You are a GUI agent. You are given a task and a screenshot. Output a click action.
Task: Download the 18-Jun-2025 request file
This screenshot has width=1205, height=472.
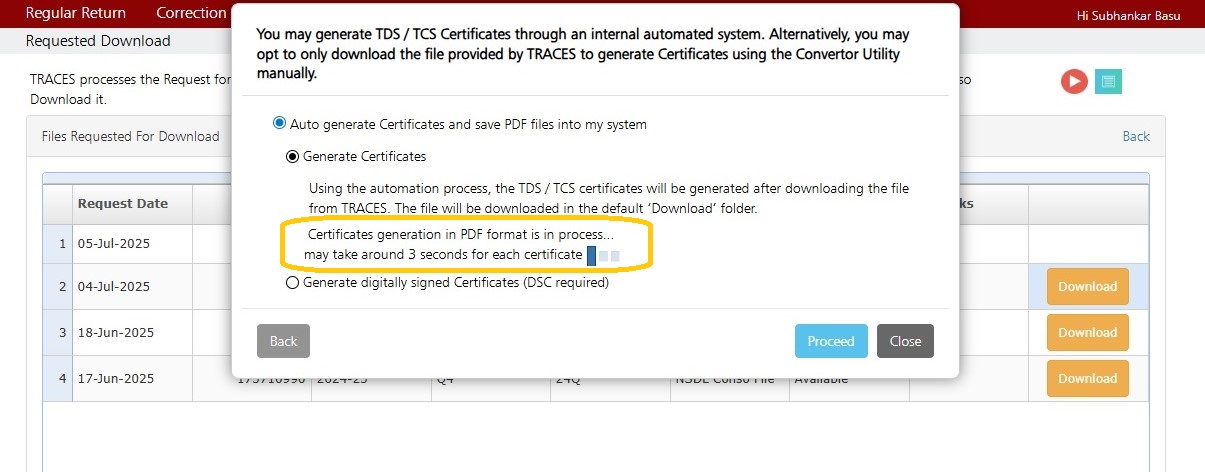coord(1087,332)
